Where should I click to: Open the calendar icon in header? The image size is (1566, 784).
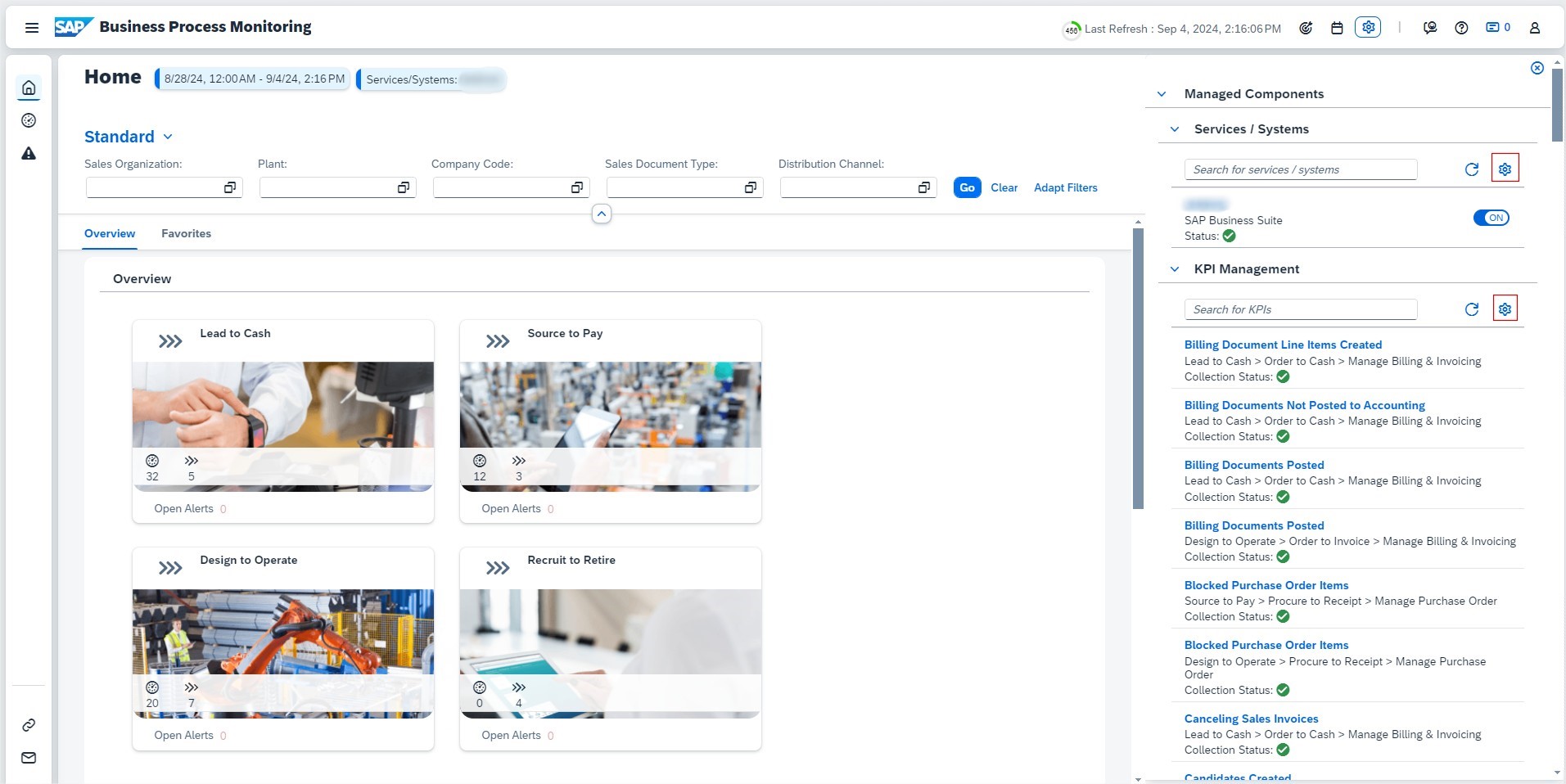[x=1337, y=28]
